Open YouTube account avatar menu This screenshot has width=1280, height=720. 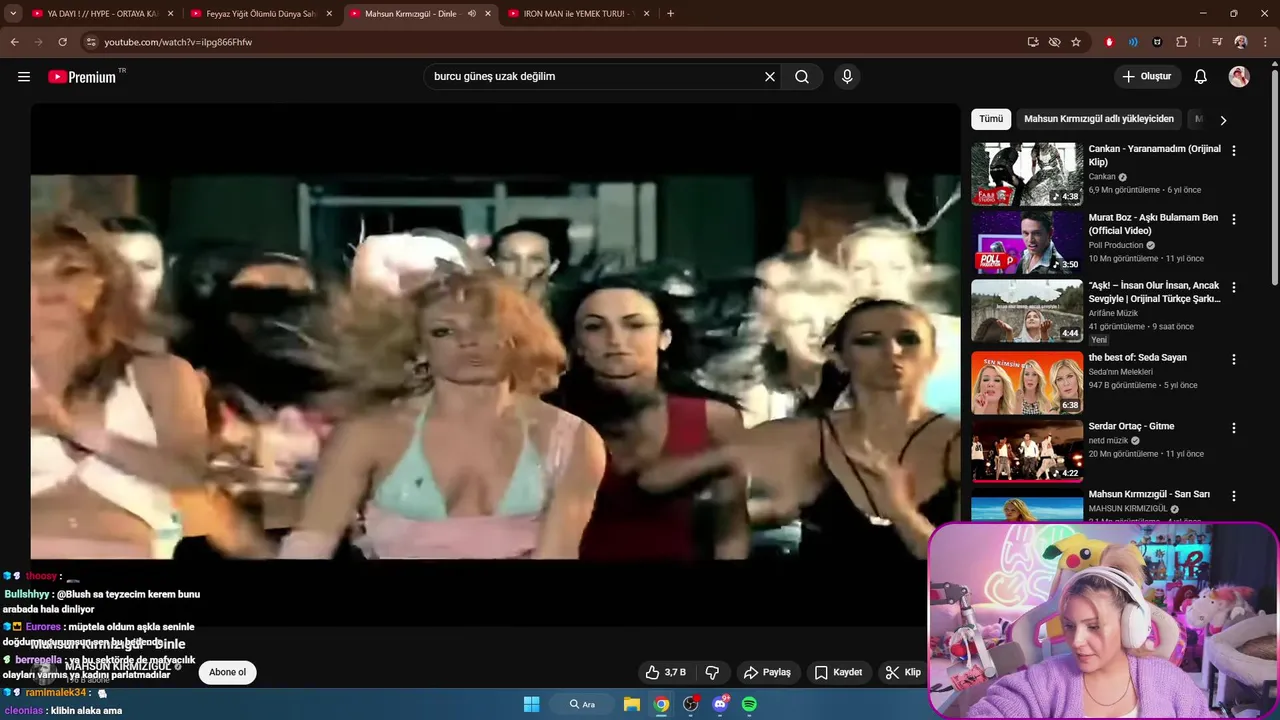(1239, 77)
